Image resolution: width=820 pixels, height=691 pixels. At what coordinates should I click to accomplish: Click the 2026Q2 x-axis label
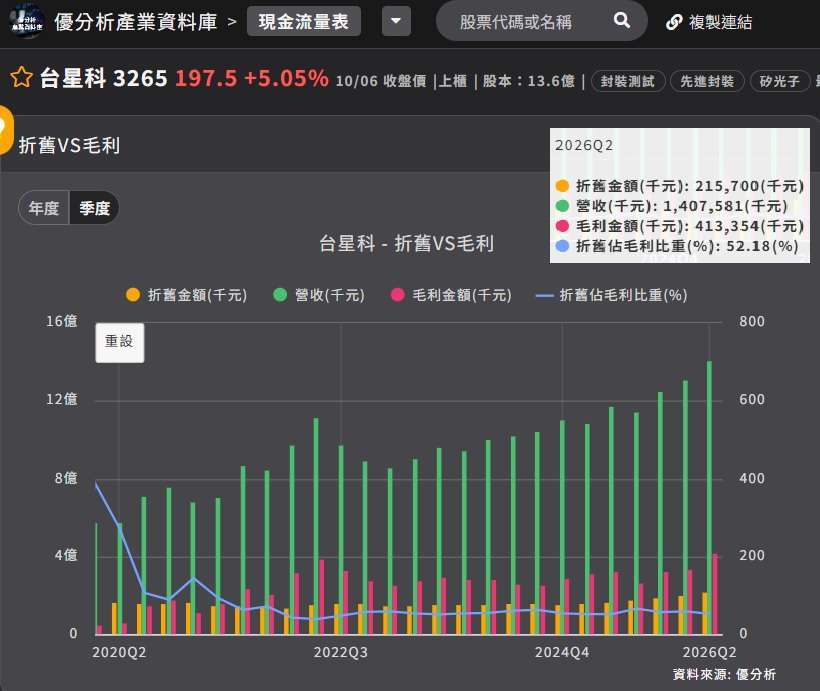(709, 652)
